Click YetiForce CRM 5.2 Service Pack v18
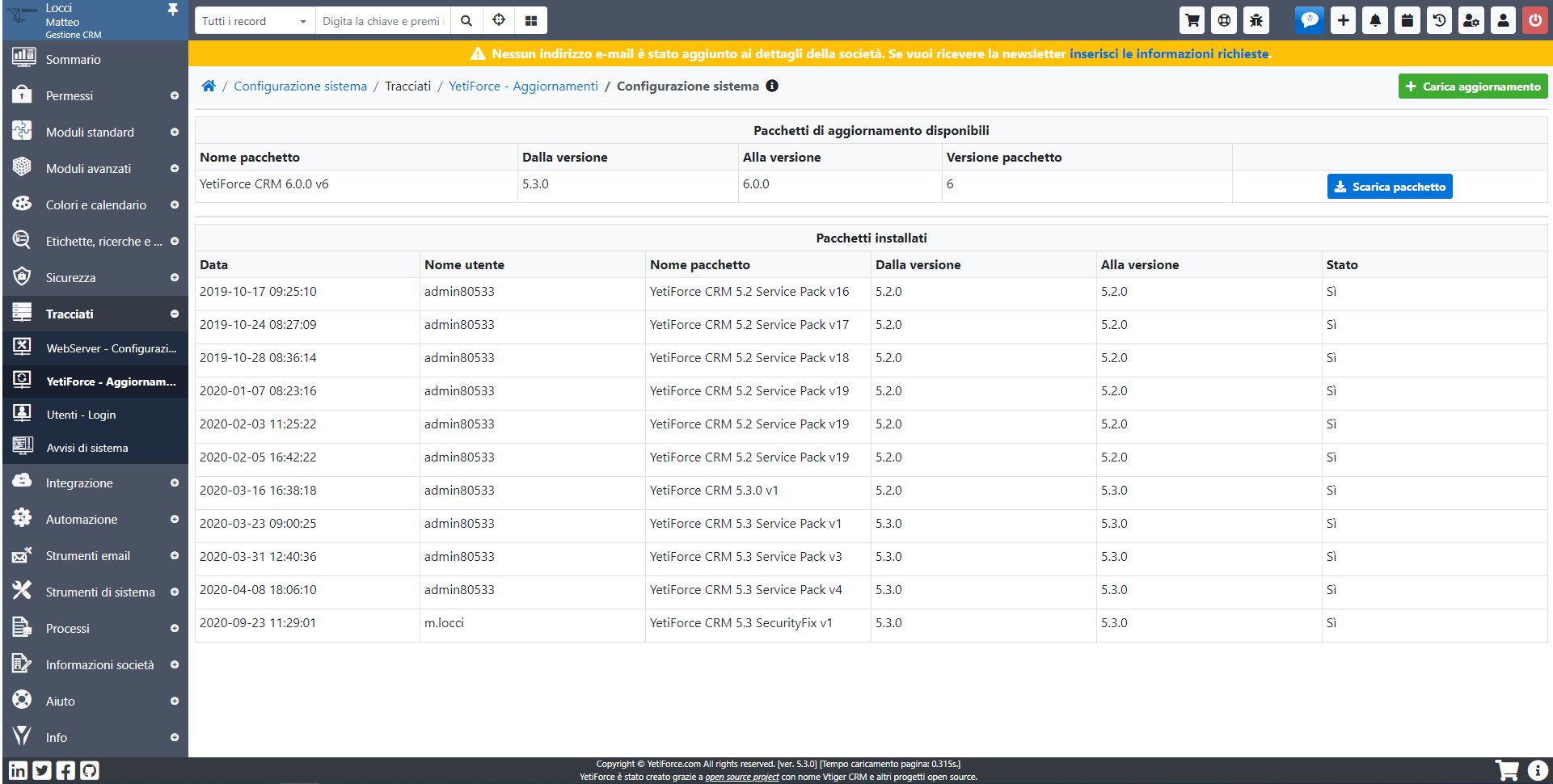Screen dimensions: 1553x784 coord(749,357)
